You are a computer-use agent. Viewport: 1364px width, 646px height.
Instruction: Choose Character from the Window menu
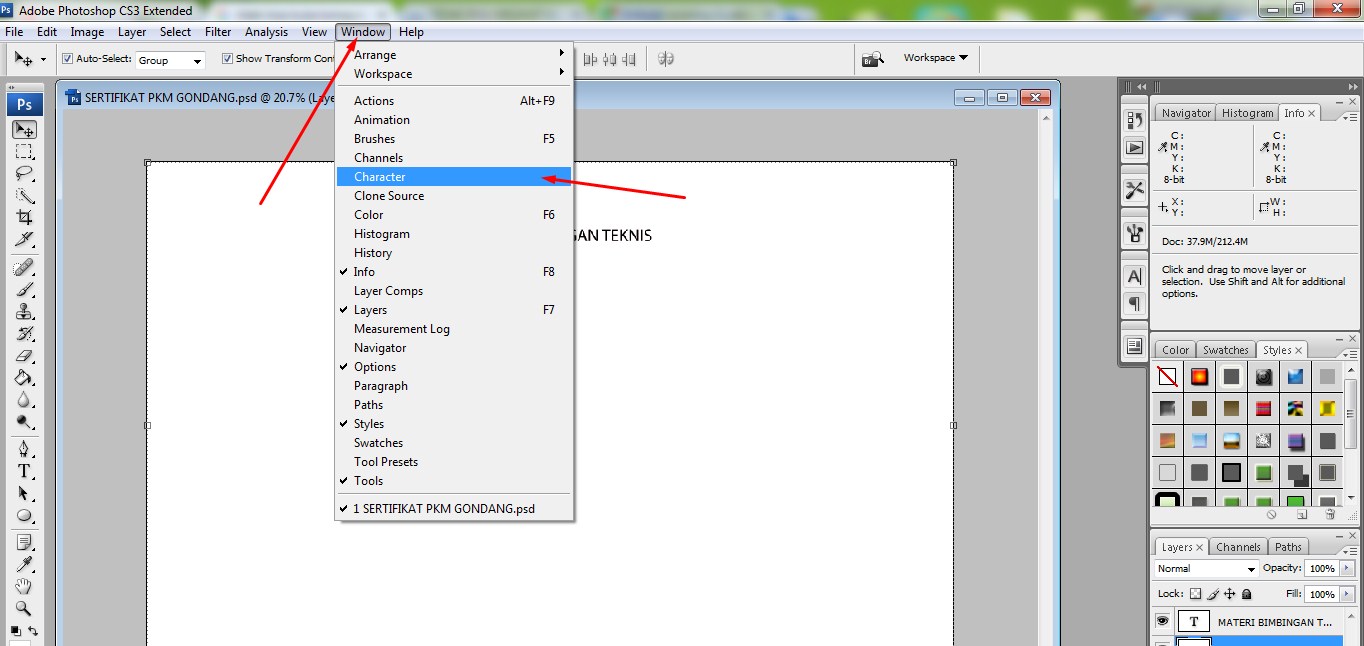click(454, 177)
